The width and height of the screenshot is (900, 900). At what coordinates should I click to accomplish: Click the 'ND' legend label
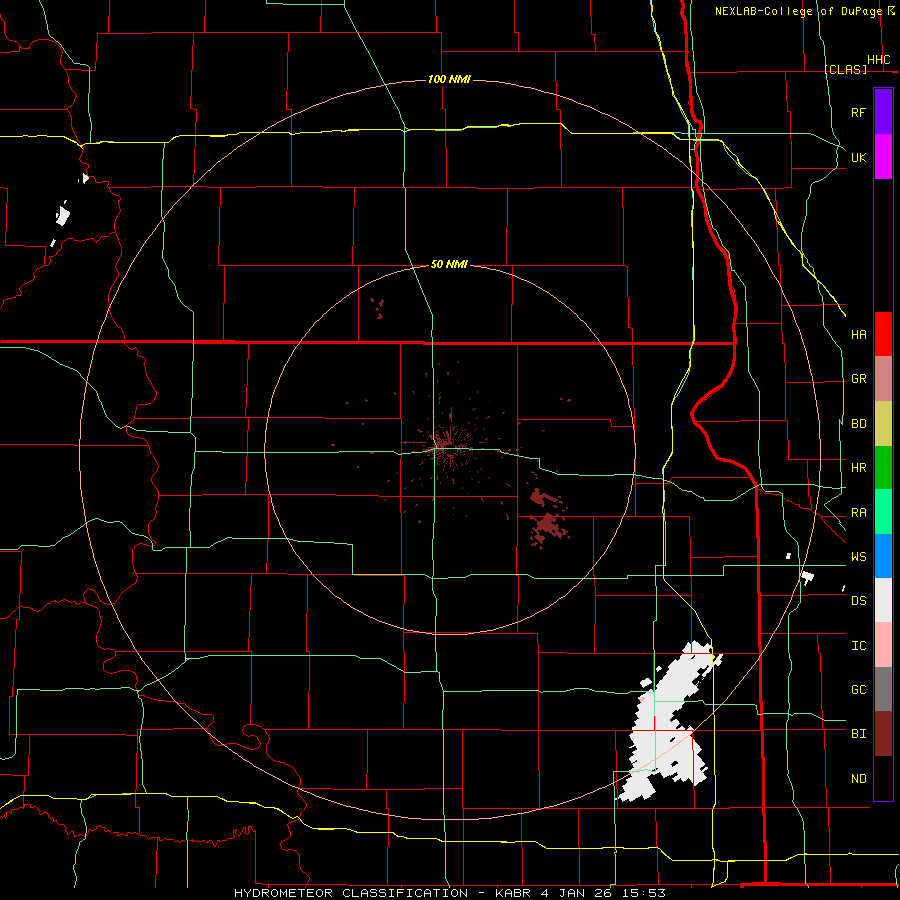coord(858,779)
